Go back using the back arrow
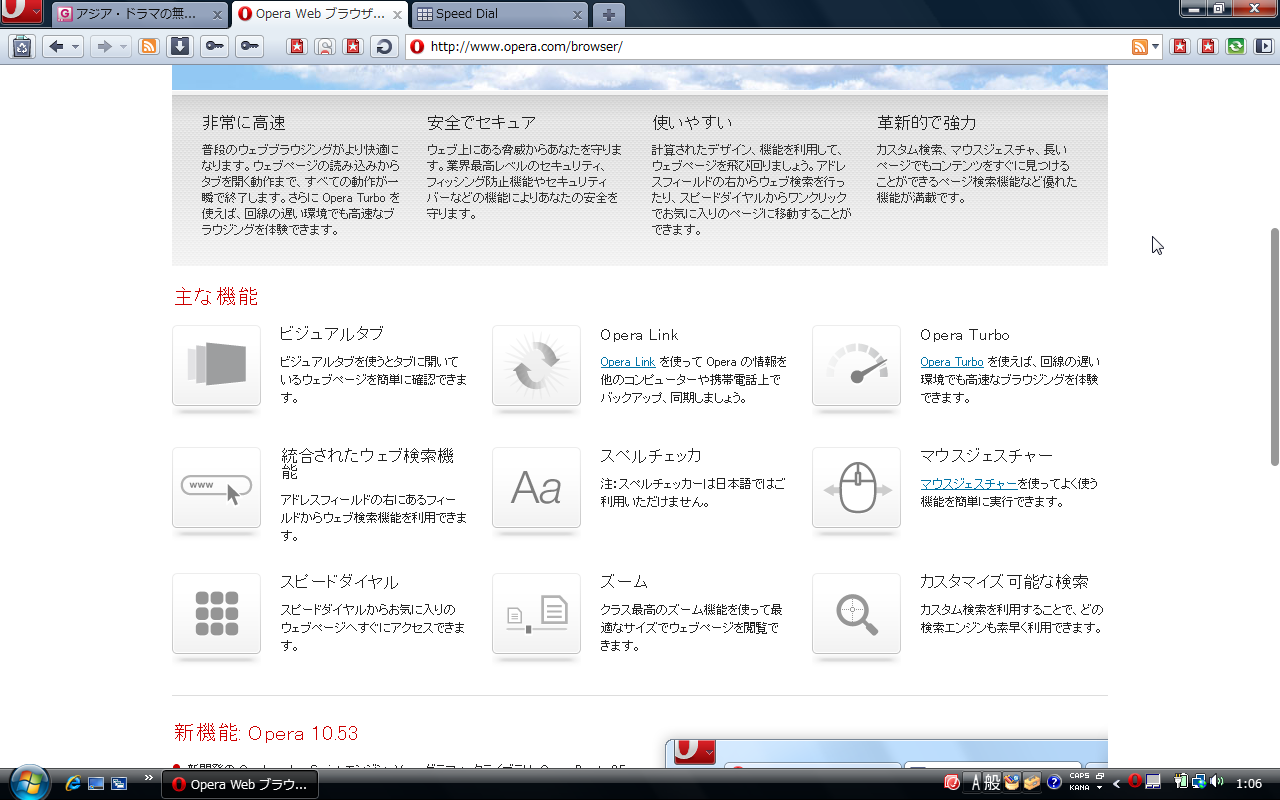Viewport: 1280px width, 800px height. (55, 46)
